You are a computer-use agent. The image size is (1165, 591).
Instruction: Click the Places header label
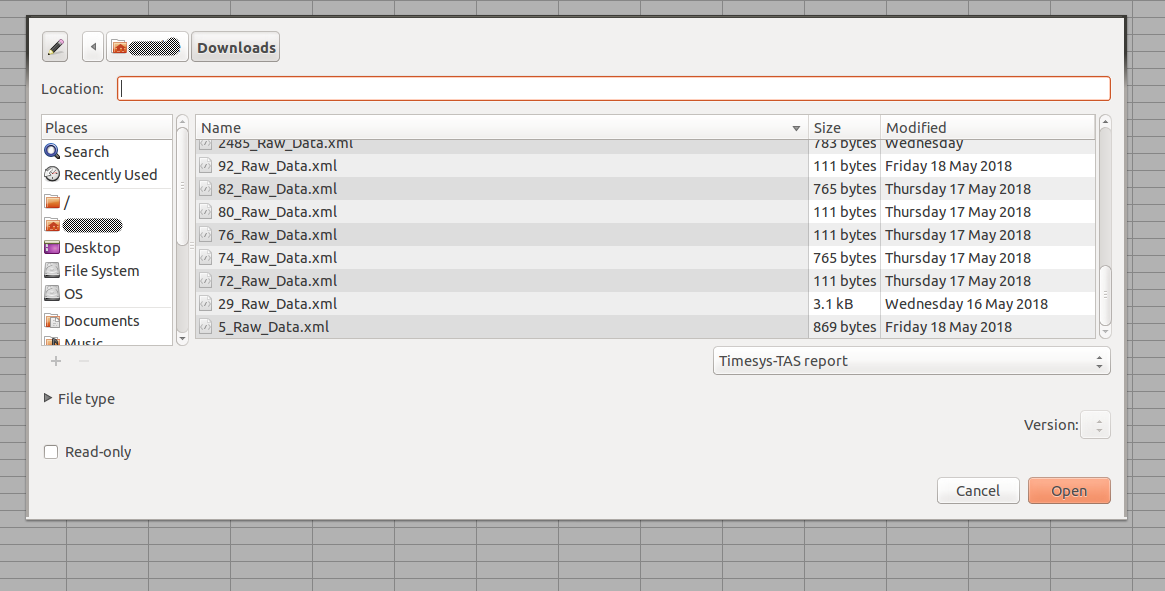coord(66,128)
